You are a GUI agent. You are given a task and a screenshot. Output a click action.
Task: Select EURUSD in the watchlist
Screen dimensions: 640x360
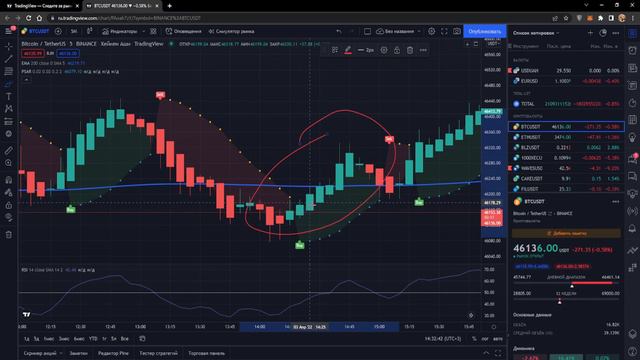566,81
